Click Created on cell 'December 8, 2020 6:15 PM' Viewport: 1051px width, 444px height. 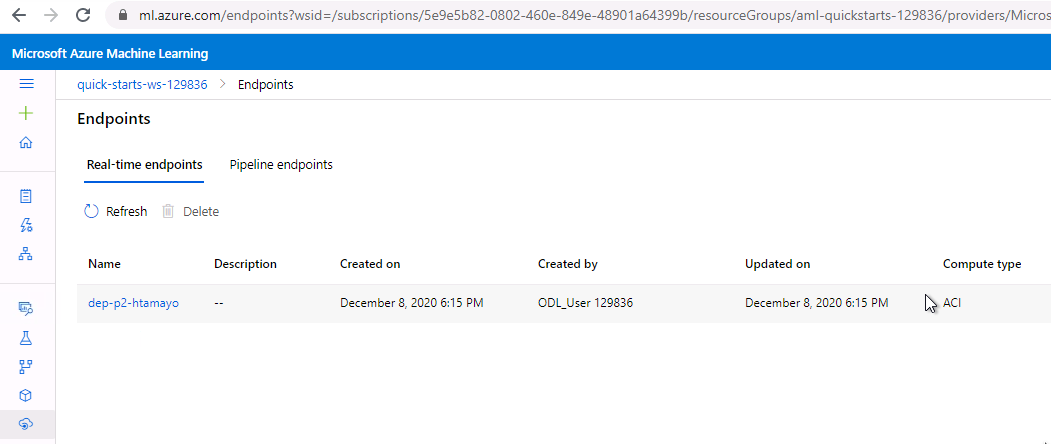click(x=412, y=303)
